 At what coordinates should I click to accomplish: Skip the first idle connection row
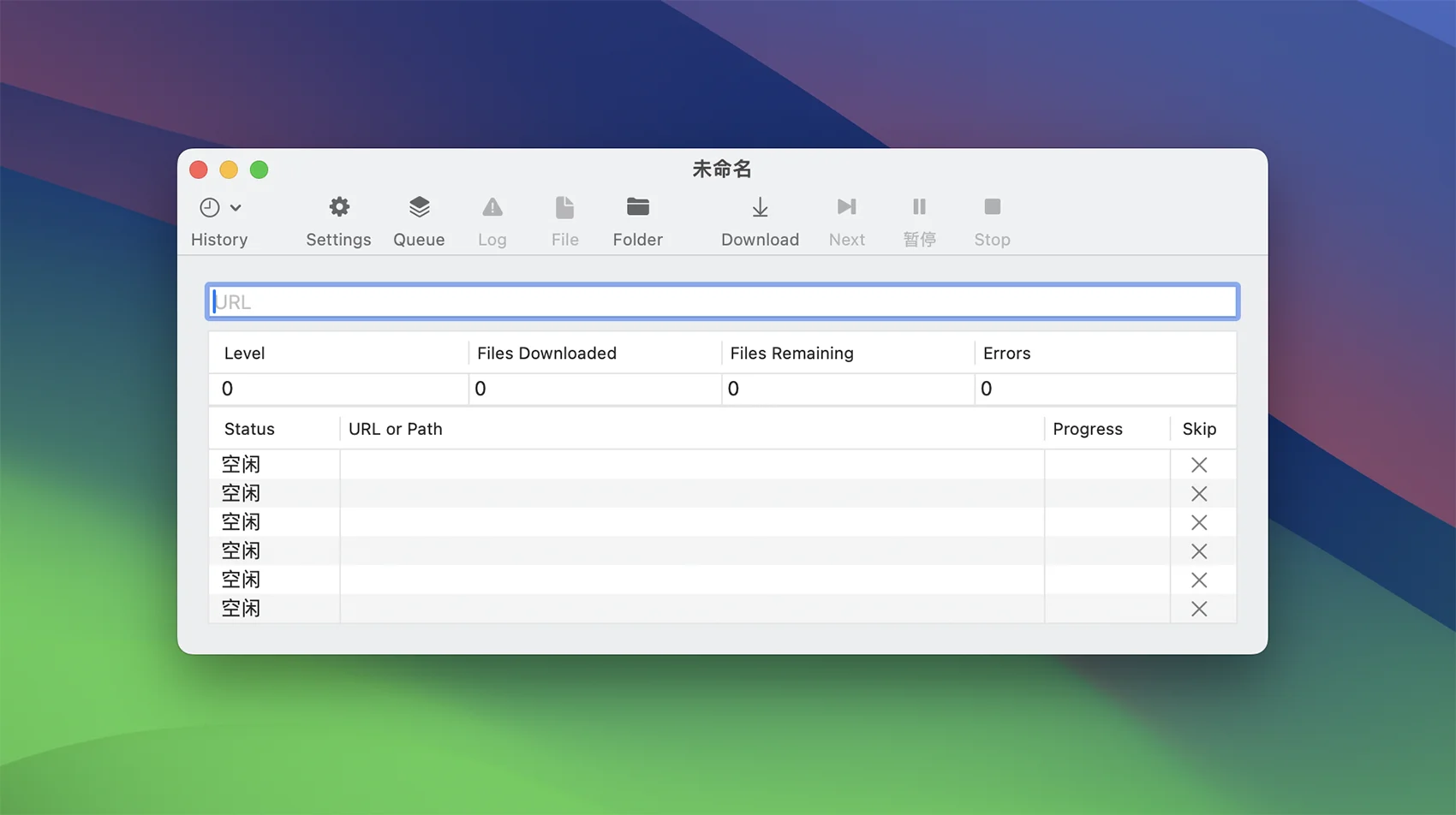(x=1199, y=465)
